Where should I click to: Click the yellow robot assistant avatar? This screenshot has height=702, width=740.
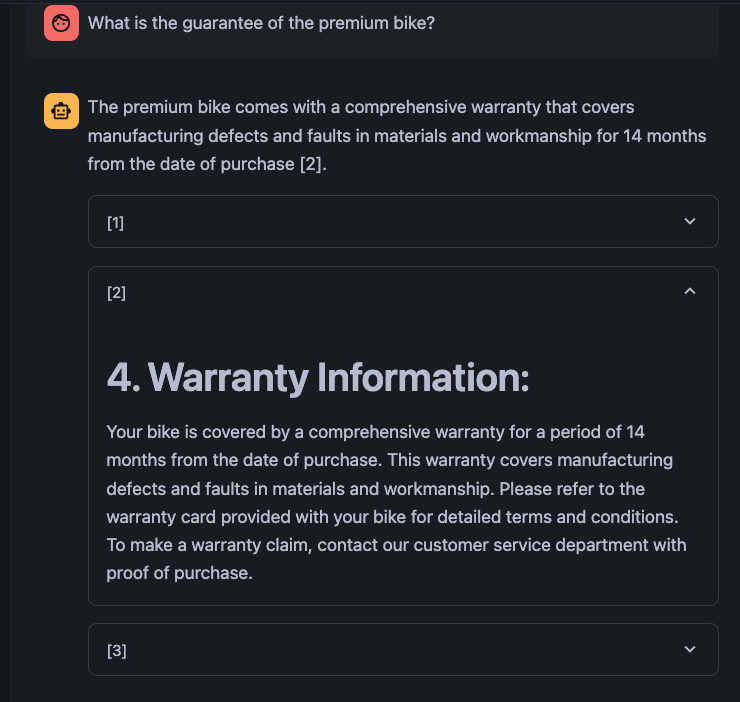pos(61,111)
